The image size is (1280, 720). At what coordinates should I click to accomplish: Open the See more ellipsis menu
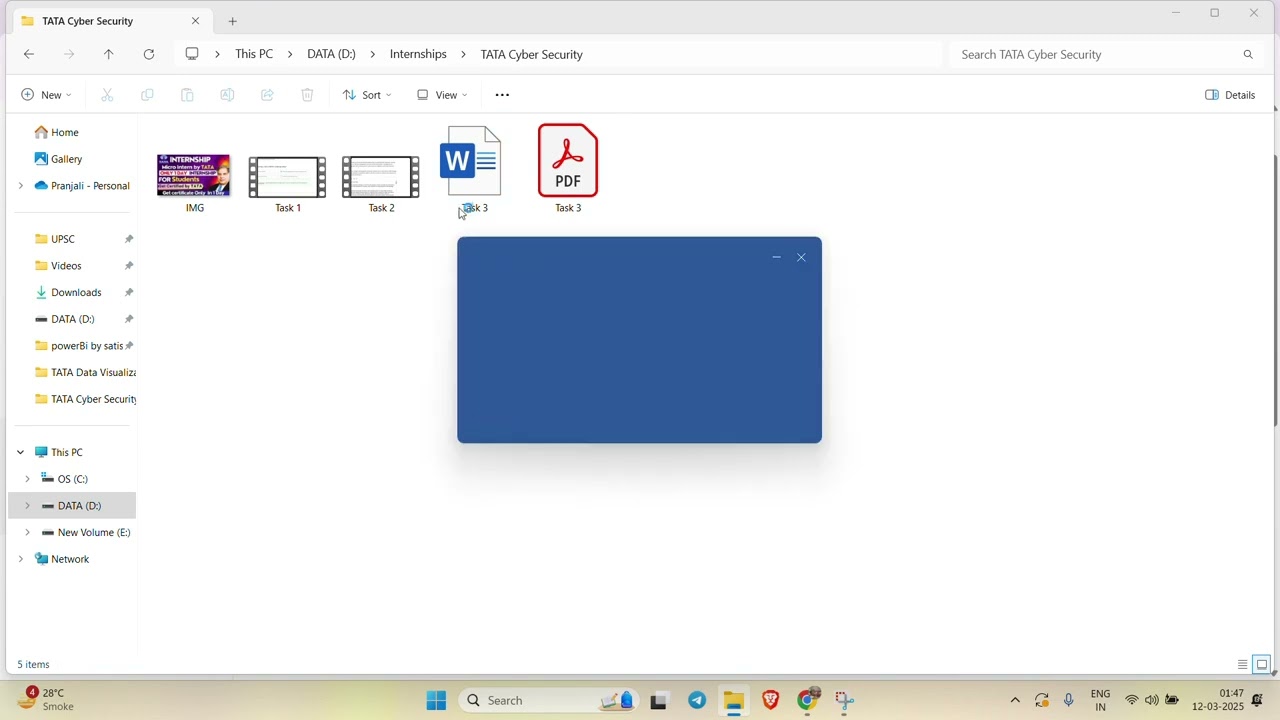pyautogui.click(x=503, y=95)
